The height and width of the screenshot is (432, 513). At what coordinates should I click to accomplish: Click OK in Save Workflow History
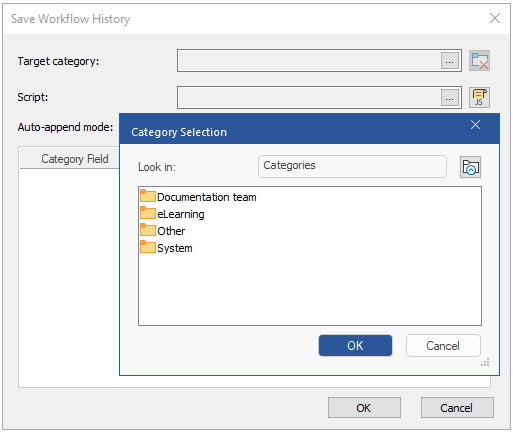(x=364, y=408)
